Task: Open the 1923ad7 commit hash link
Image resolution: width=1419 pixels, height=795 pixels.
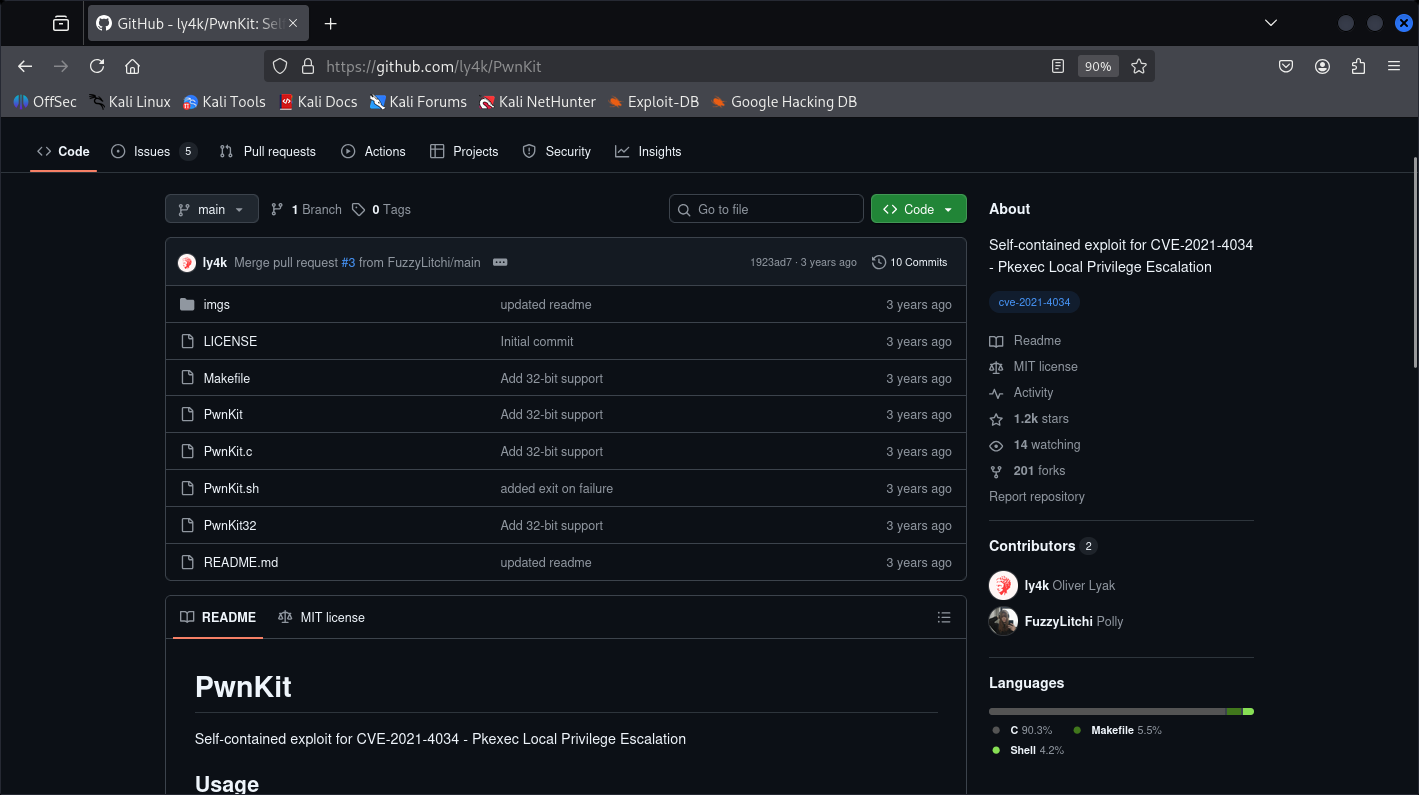Action: [771, 262]
